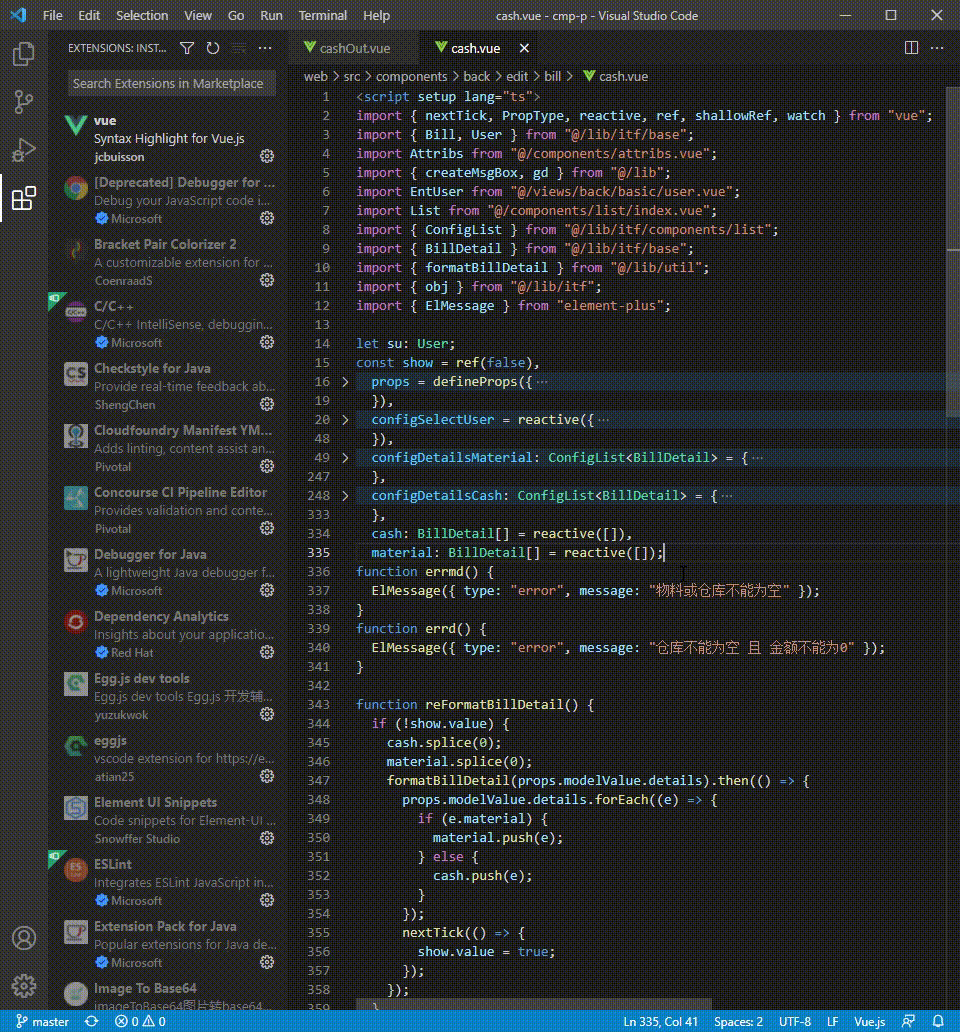This screenshot has width=960, height=1032.
Task: Click folded ellipsis on configDetailsMaterial line
Action: [757, 457]
